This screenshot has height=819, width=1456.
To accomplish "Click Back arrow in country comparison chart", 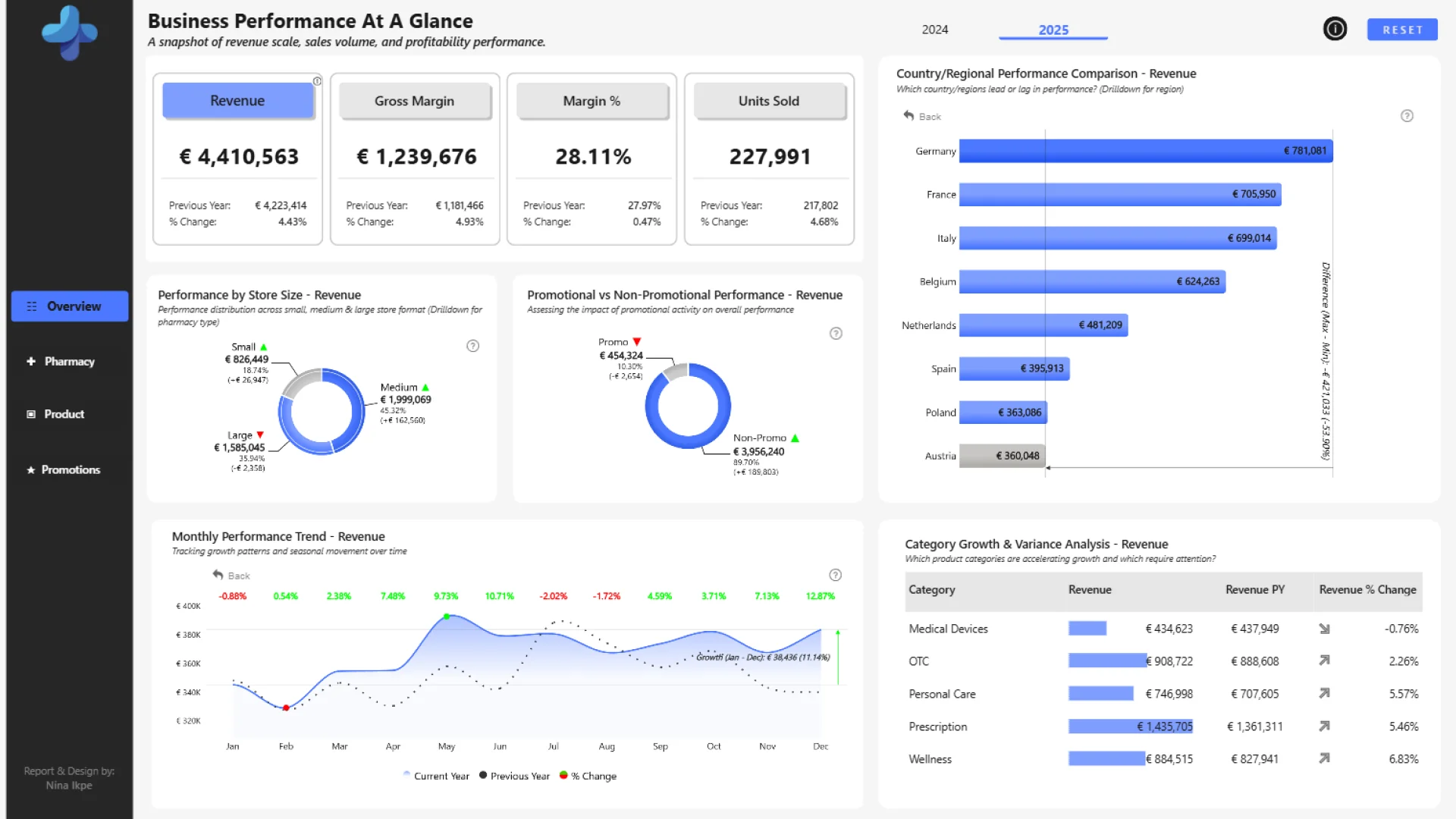I will (x=908, y=115).
